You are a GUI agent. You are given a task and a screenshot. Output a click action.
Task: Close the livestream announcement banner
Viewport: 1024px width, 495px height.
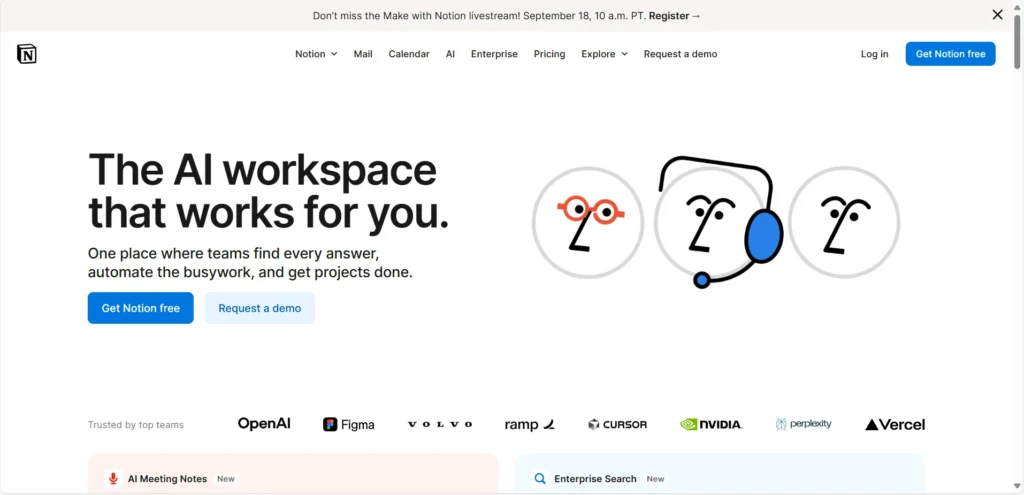click(997, 15)
